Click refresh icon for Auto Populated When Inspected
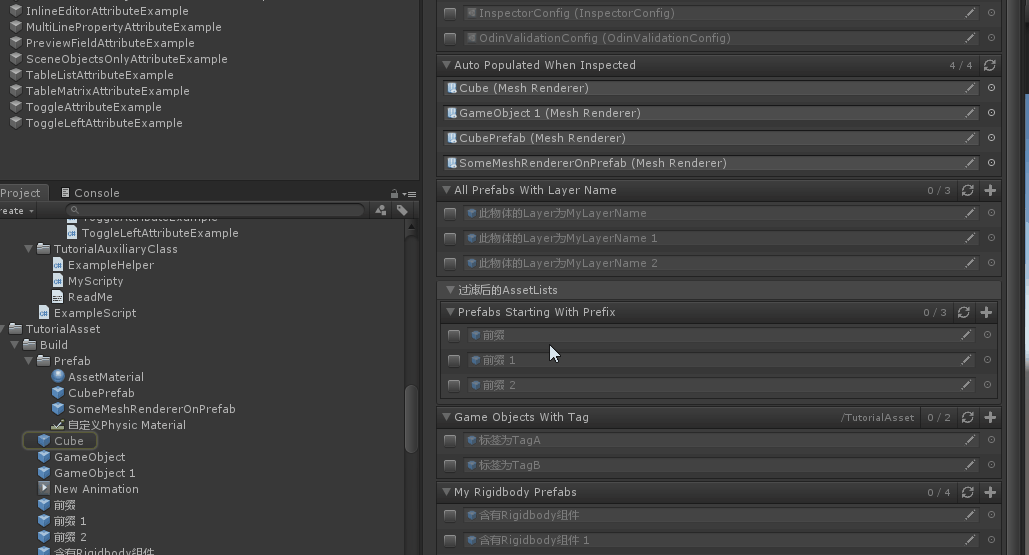This screenshot has width=1029, height=555. click(x=989, y=65)
